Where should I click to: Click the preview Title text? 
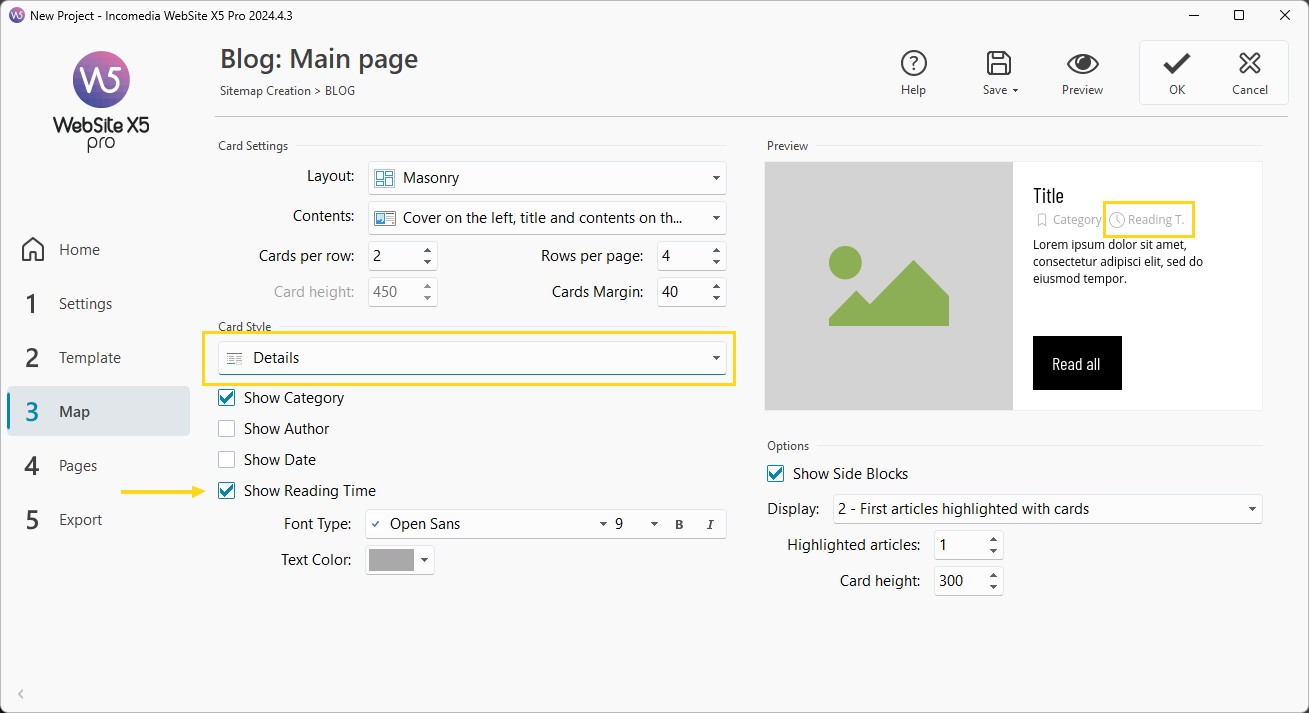[x=1048, y=195]
